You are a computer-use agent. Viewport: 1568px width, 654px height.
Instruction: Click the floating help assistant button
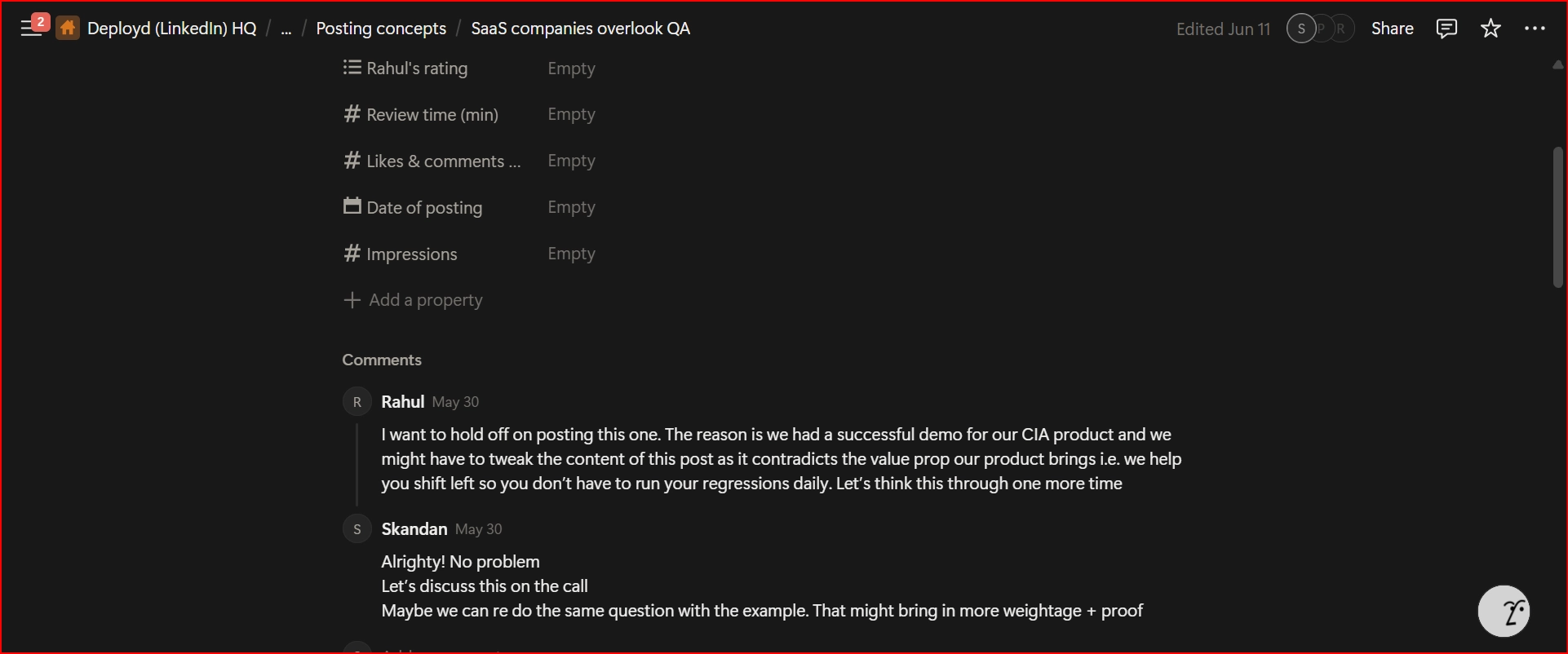click(1504, 611)
